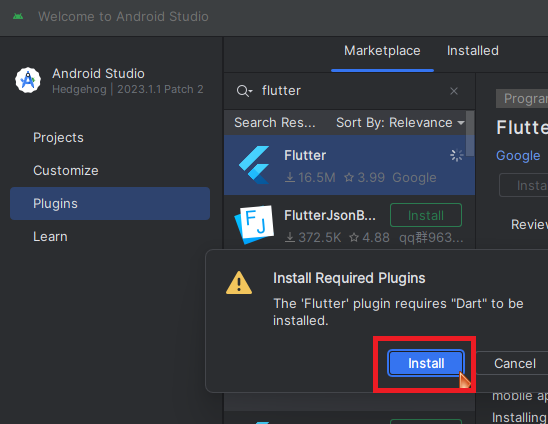The height and width of the screenshot is (424, 548).
Task: Click the Flutter loading spinner
Action: 456,155
